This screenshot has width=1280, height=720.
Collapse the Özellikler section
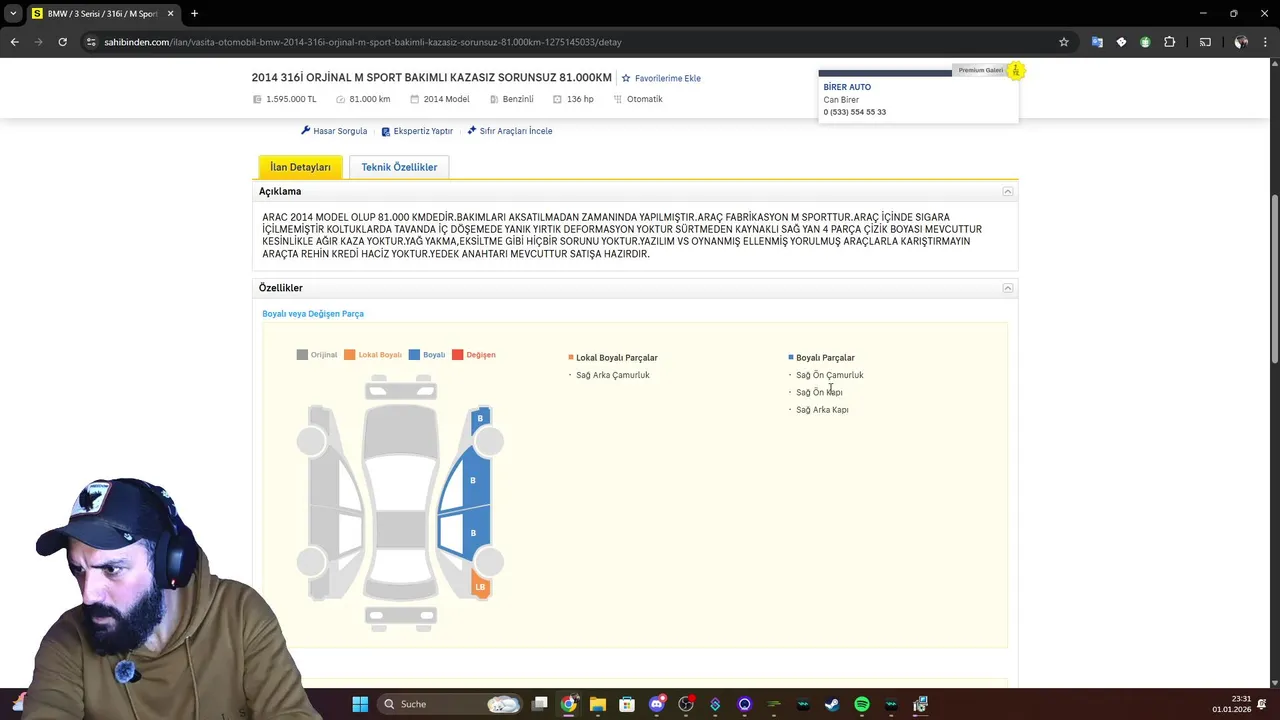point(1008,288)
